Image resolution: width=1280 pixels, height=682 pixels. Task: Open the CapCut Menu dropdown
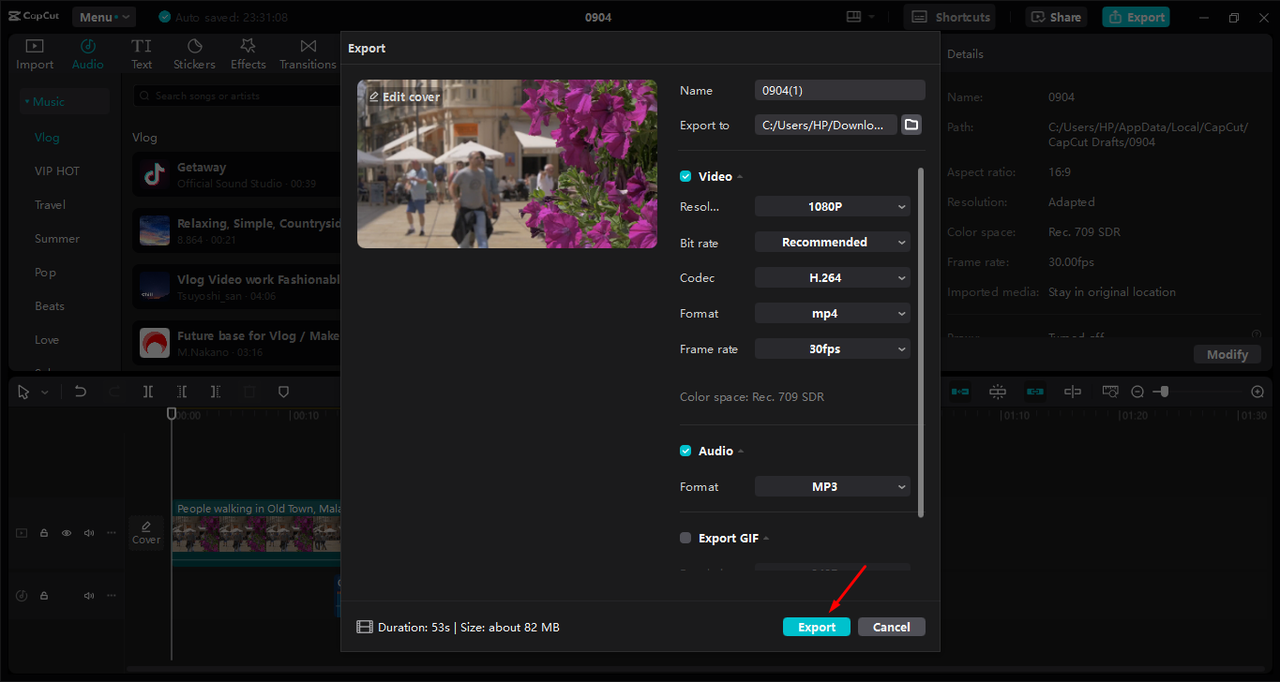[103, 17]
